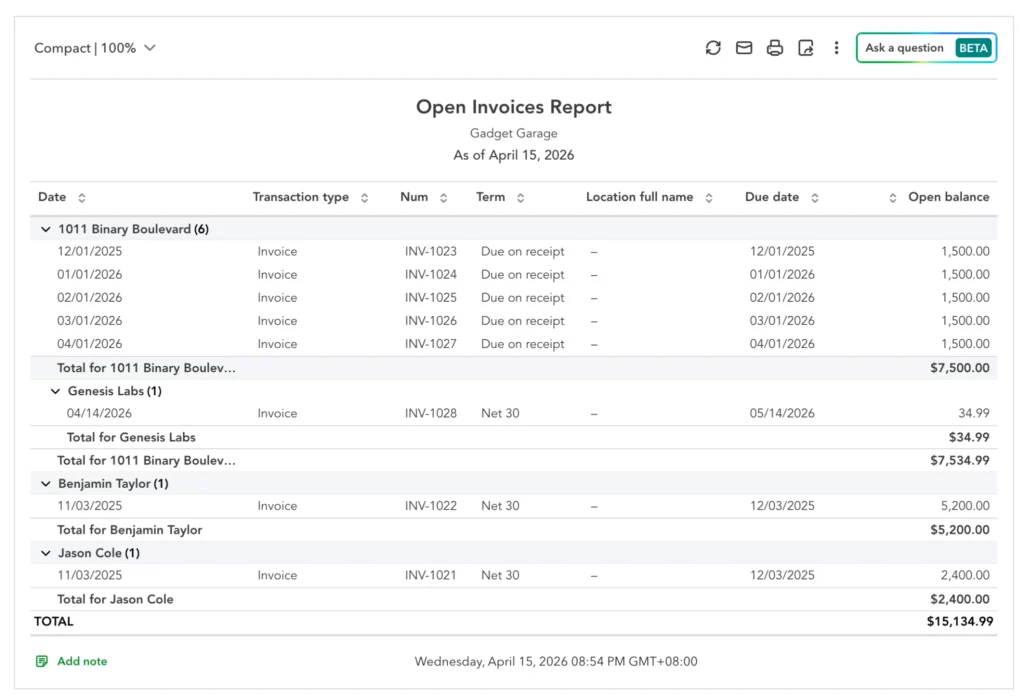Click the report timestamp footer text
1024x698 pixels.
click(556, 661)
